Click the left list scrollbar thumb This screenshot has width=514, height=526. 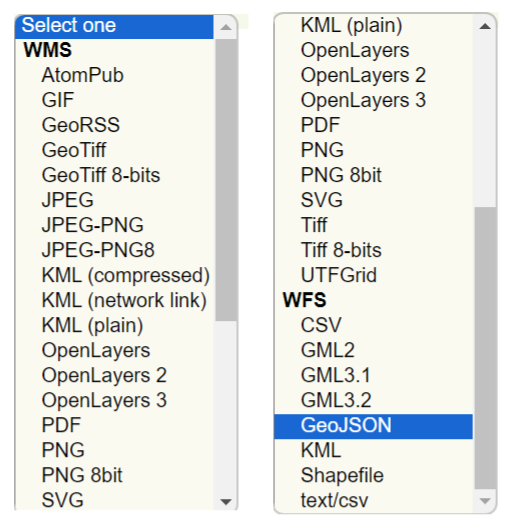[226, 180]
